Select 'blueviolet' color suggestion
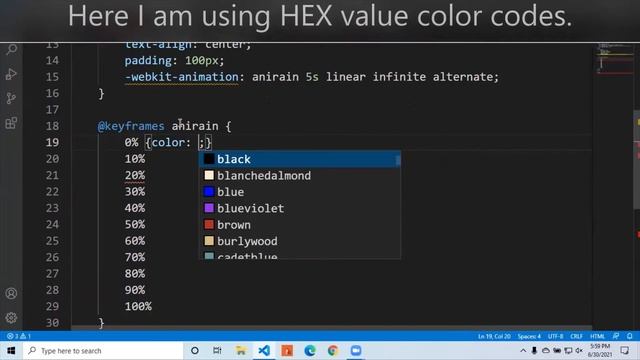 (300, 208)
